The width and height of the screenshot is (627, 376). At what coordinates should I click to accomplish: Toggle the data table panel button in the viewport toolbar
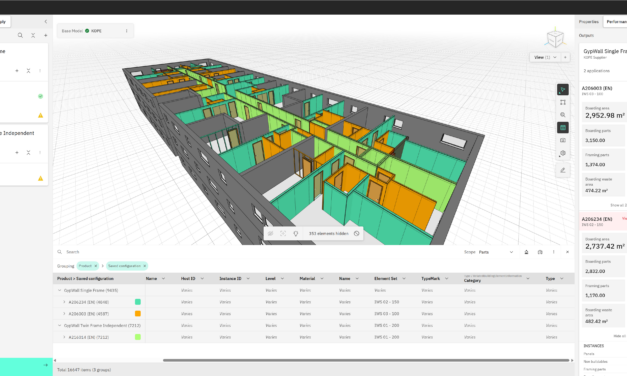tap(563, 128)
